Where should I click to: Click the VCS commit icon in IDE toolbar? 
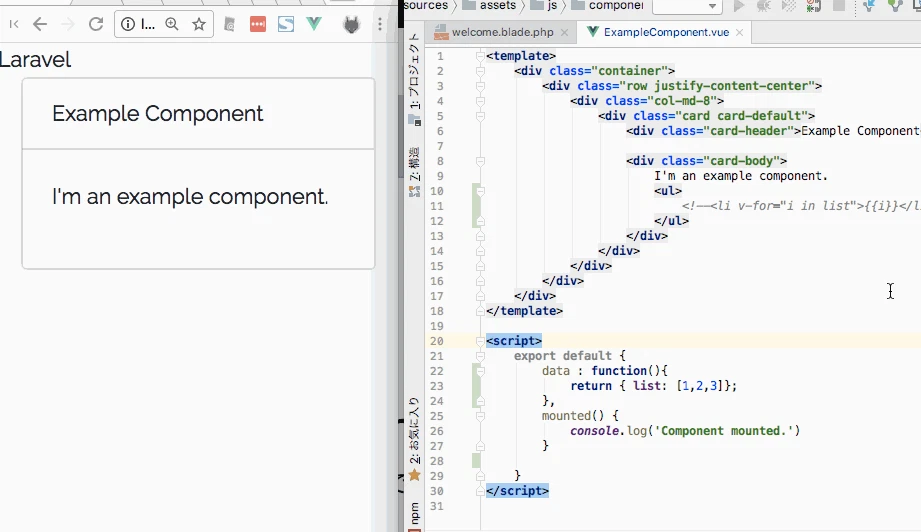pyautogui.click(x=895, y=6)
